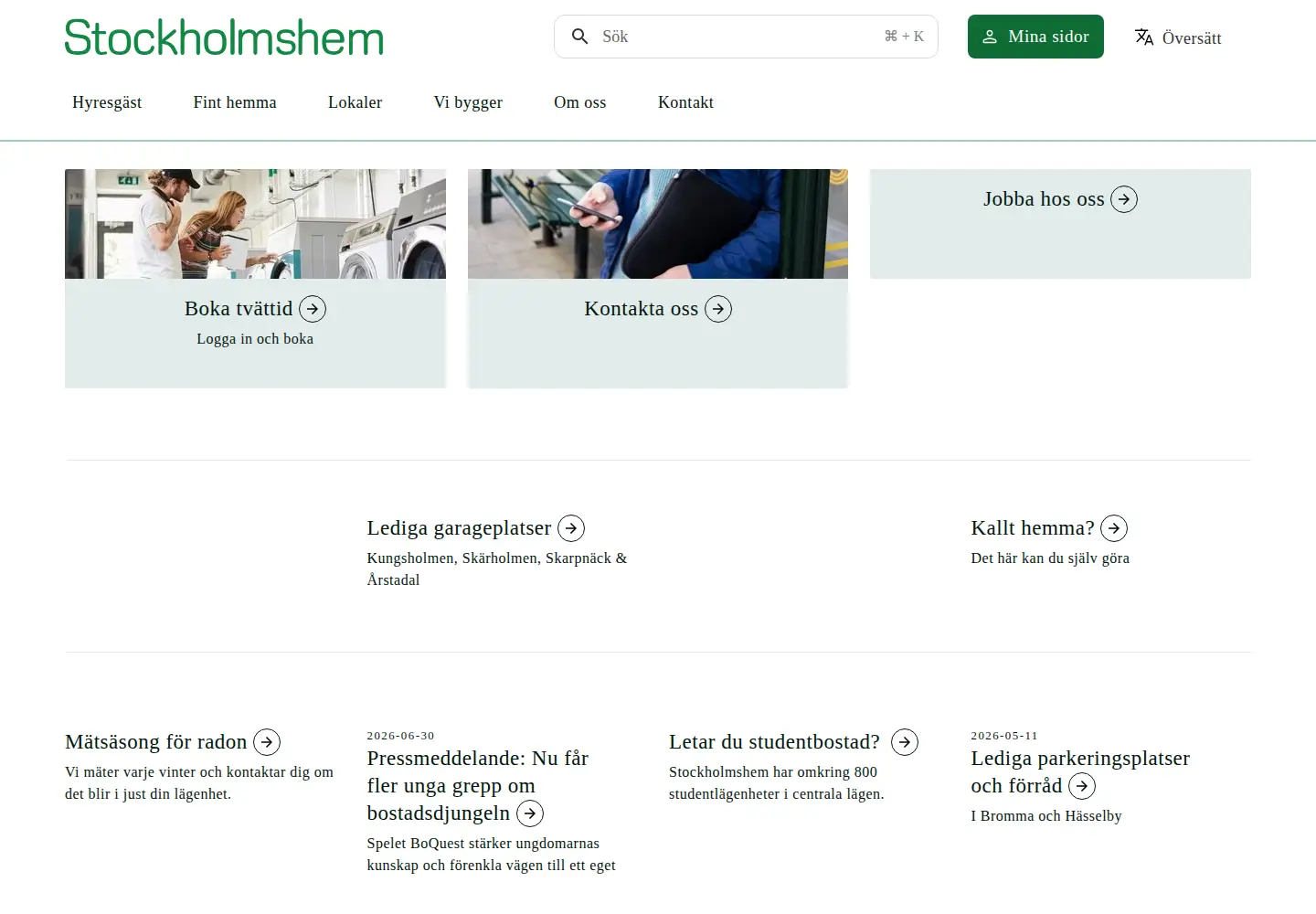Open the Vi bygger menu
This screenshot has width=1316, height=914.
click(x=468, y=102)
